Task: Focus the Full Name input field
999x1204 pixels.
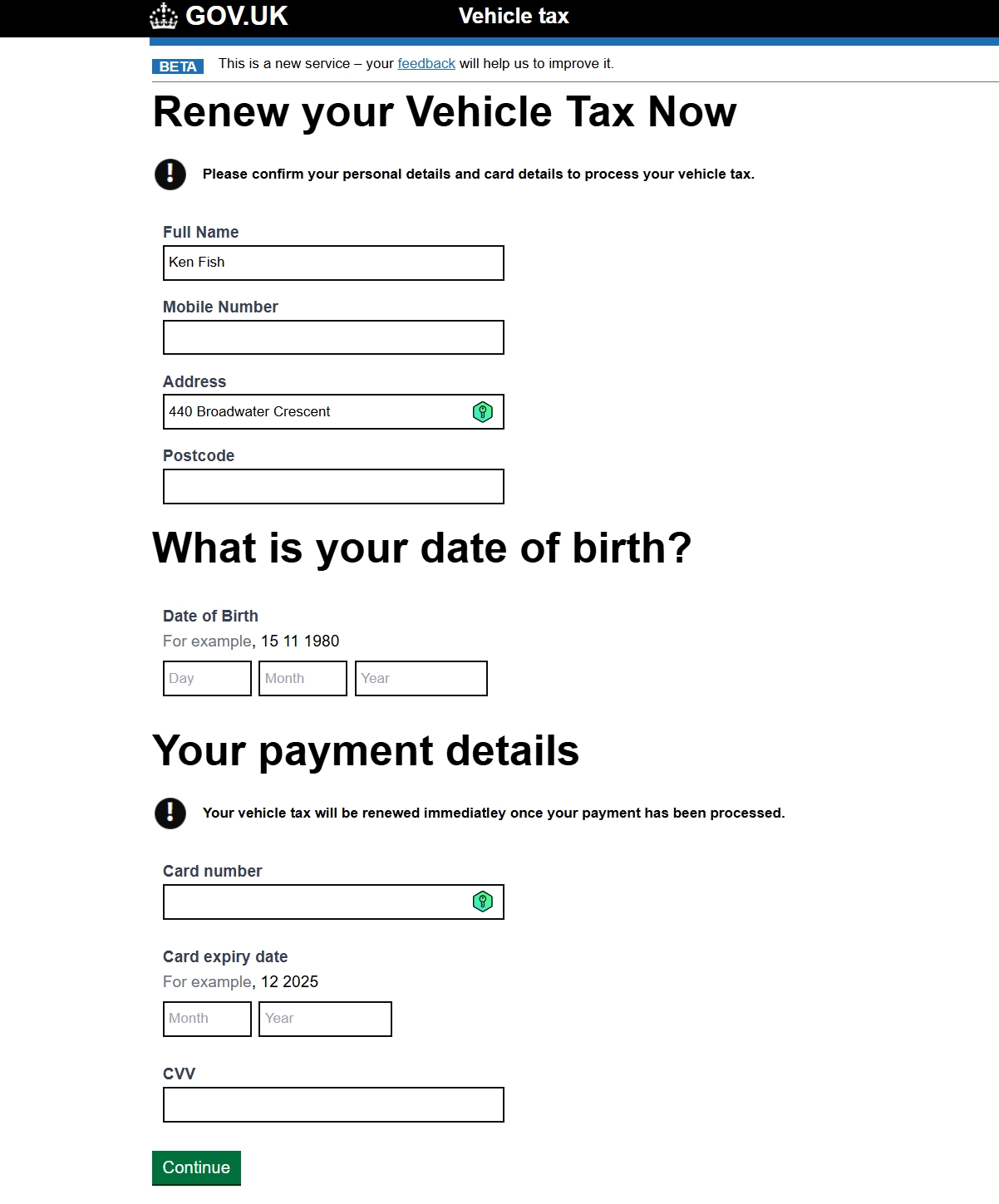Action: point(333,263)
